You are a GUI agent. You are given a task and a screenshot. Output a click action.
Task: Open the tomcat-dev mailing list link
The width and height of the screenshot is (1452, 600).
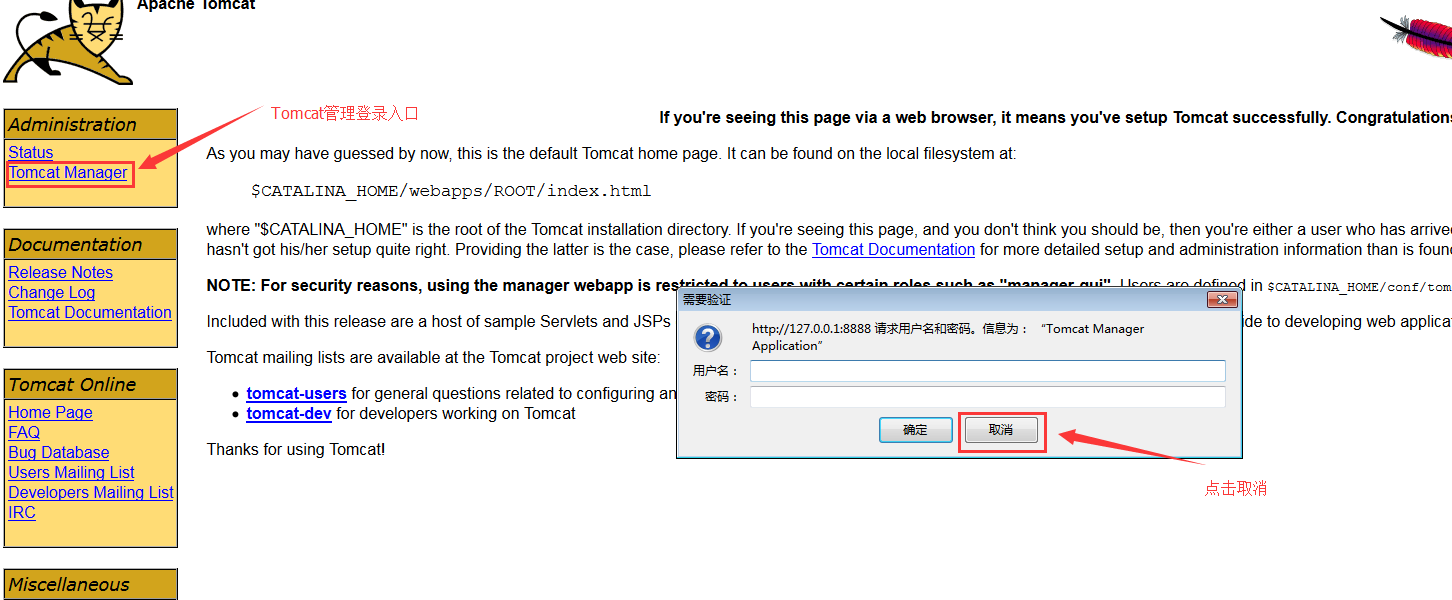pyautogui.click(x=289, y=414)
